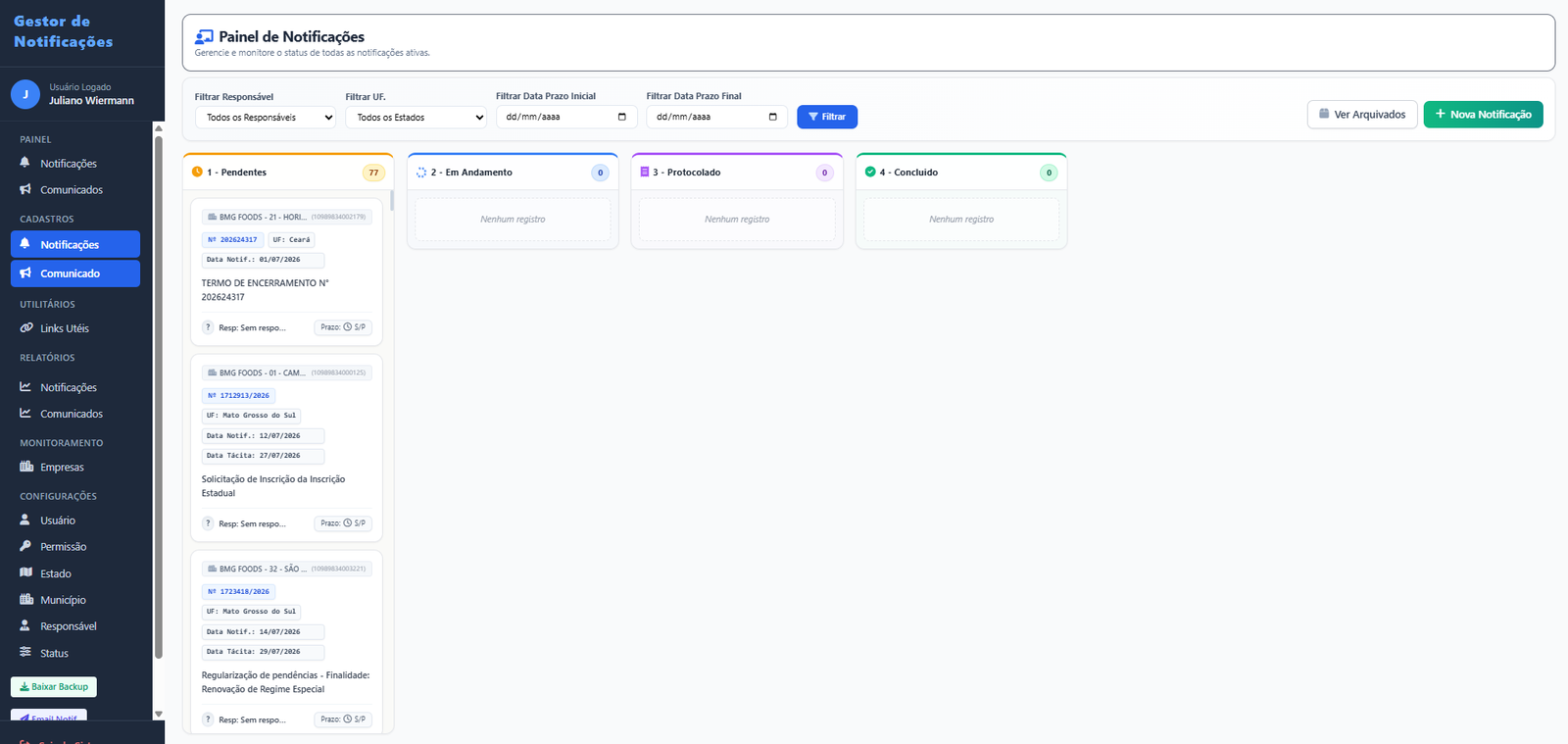Select highlighted Comunicado under Cadastros
This screenshot has height=744, width=1568.
coord(75,273)
